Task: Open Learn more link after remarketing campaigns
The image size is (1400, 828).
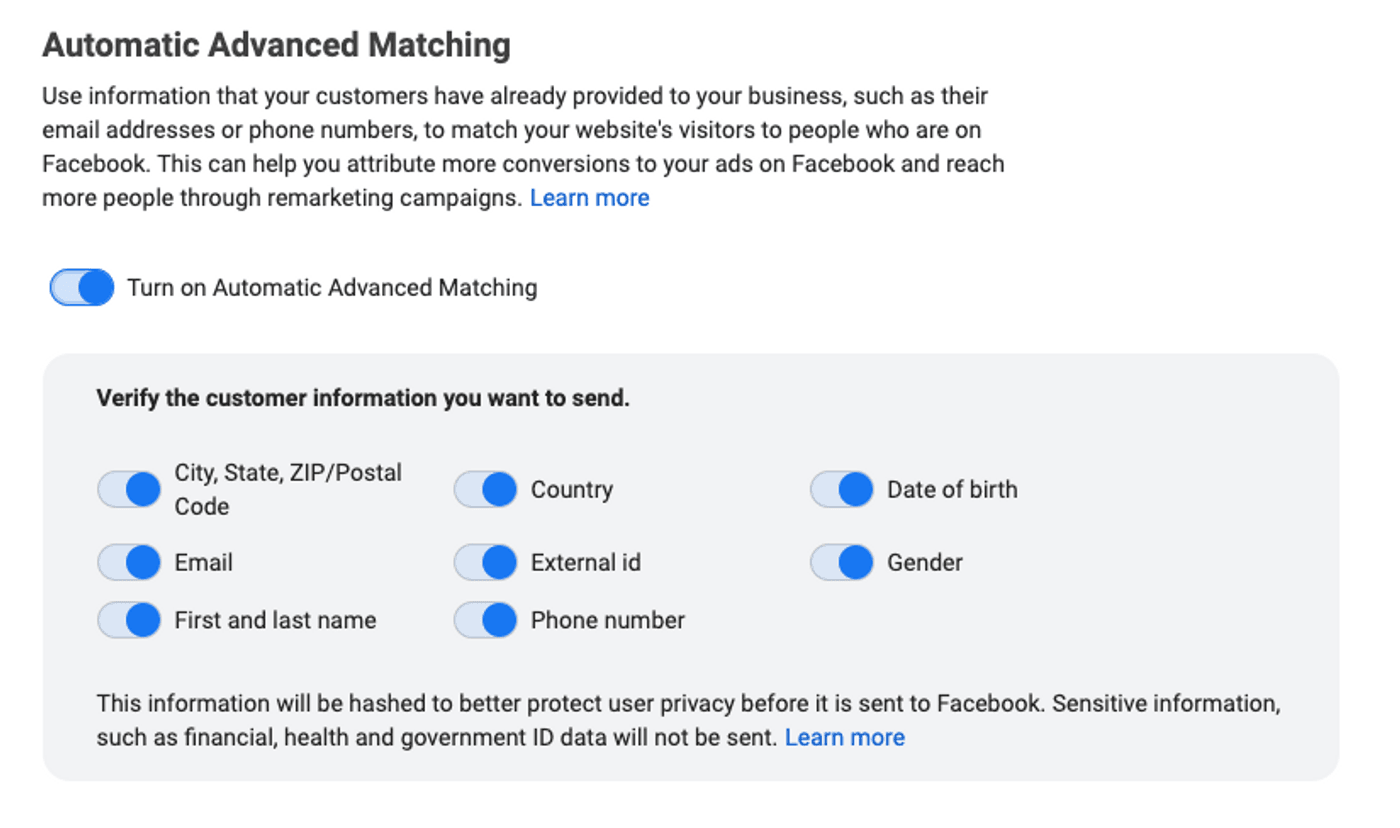Action: (x=589, y=198)
